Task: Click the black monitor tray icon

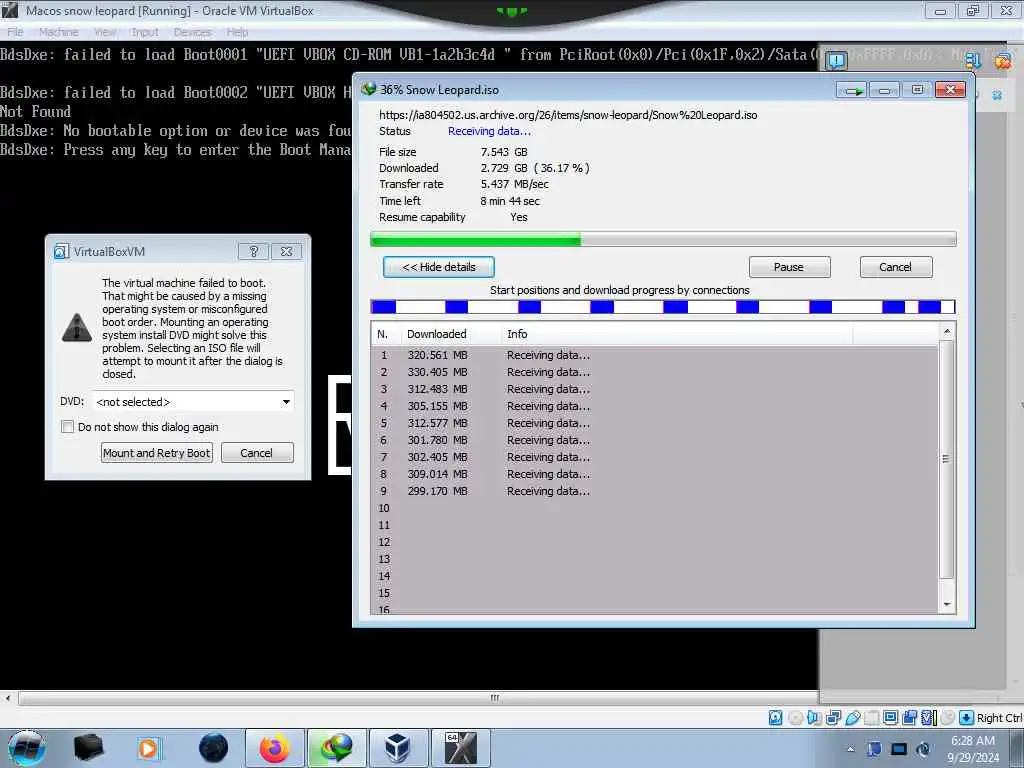Action: tap(899, 749)
